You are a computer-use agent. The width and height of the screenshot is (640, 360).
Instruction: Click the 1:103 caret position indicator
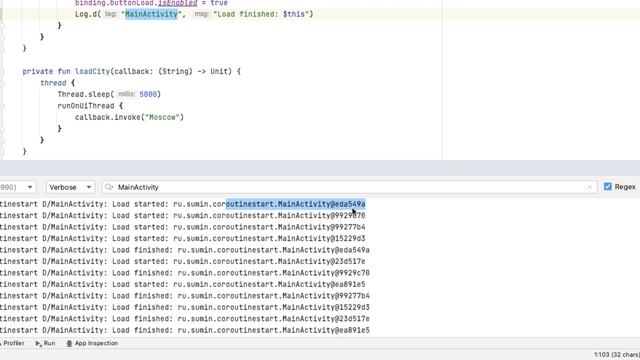click(617, 355)
